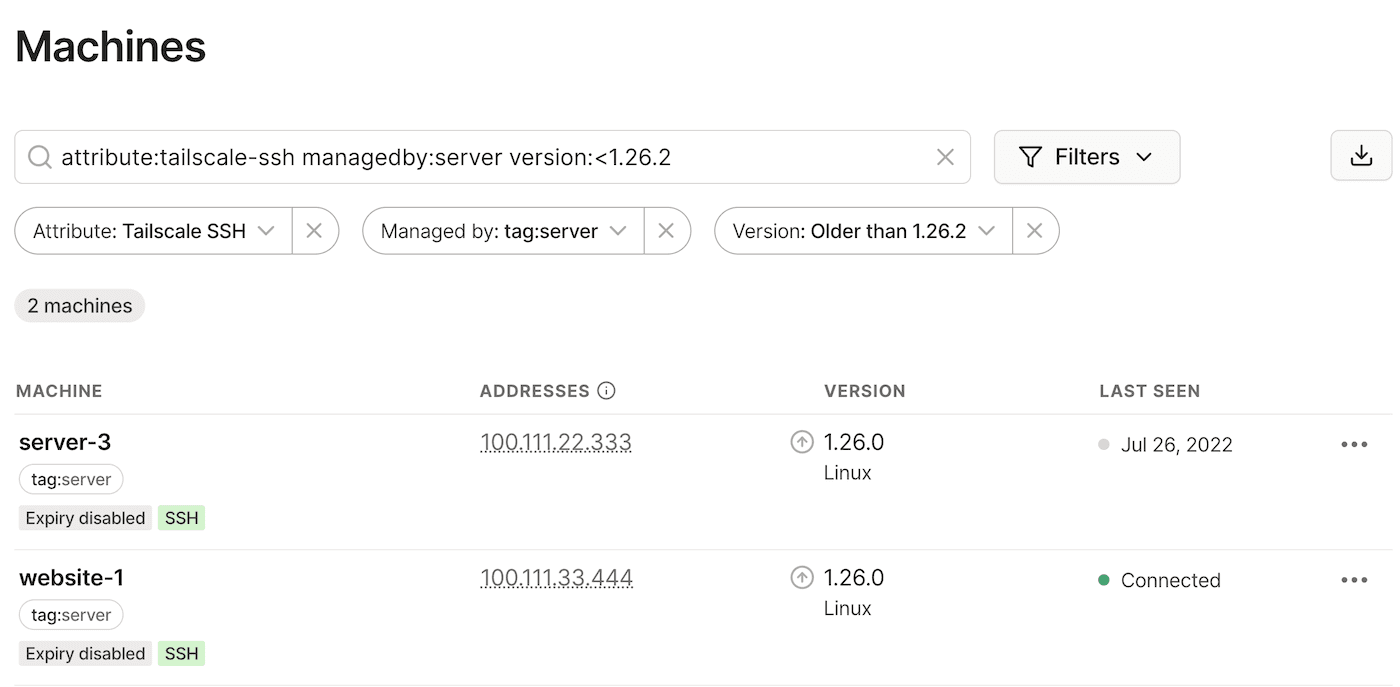Click the search magnifier icon
The height and width of the screenshot is (687, 1400).
click(39, 157)
